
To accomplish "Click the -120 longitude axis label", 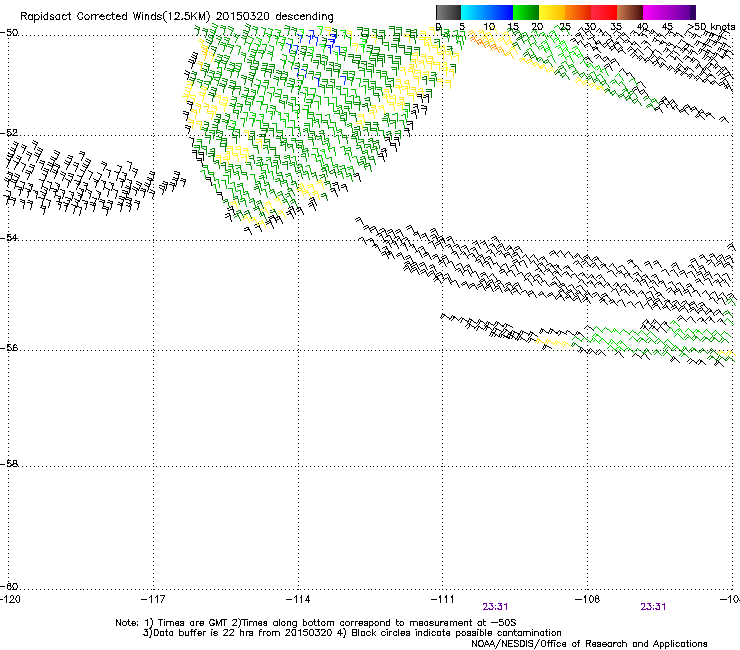I will click(10, 599).
